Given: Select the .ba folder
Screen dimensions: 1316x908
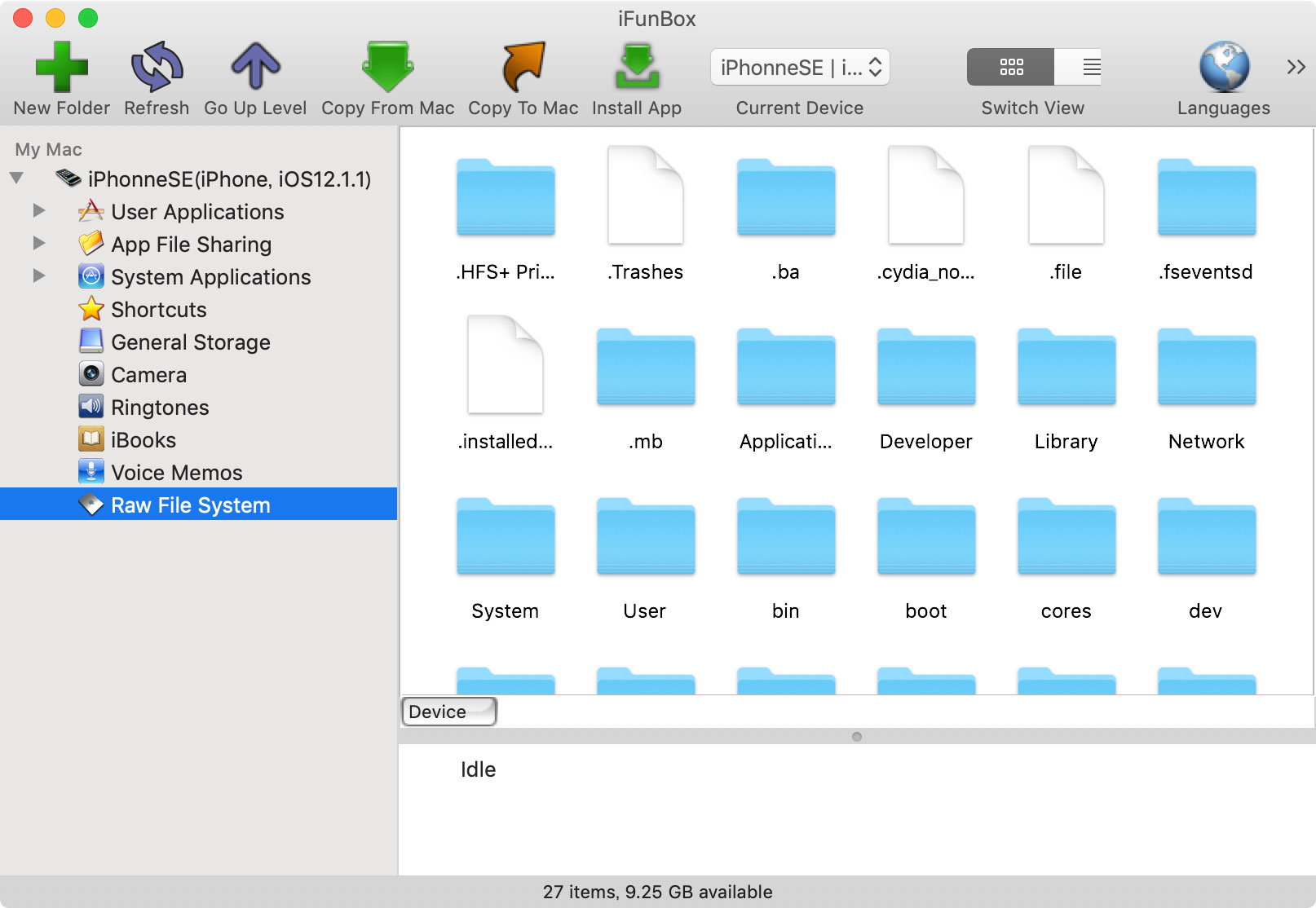Looking at the screenshot, I should pyautogui.click(x=786, y=198).
